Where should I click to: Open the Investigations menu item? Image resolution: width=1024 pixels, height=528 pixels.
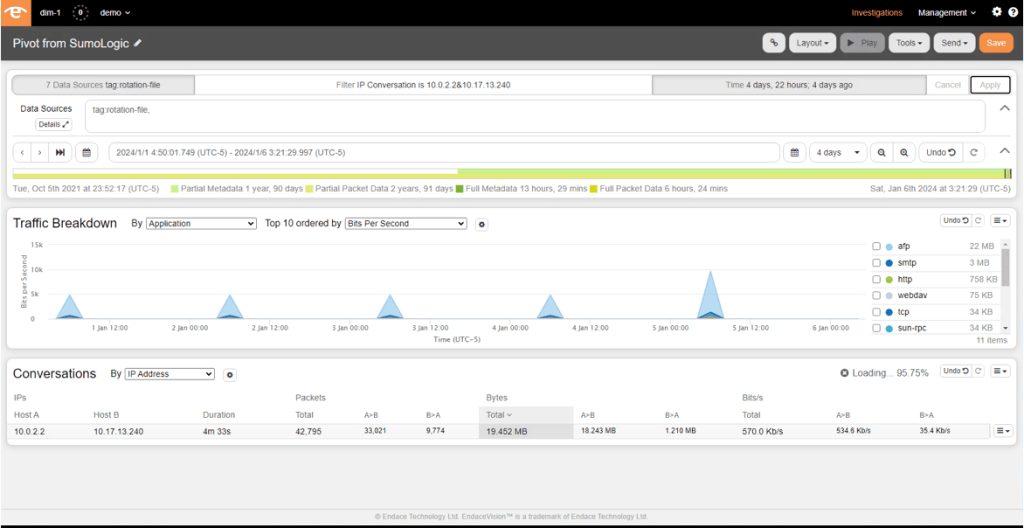pos(877,12)
